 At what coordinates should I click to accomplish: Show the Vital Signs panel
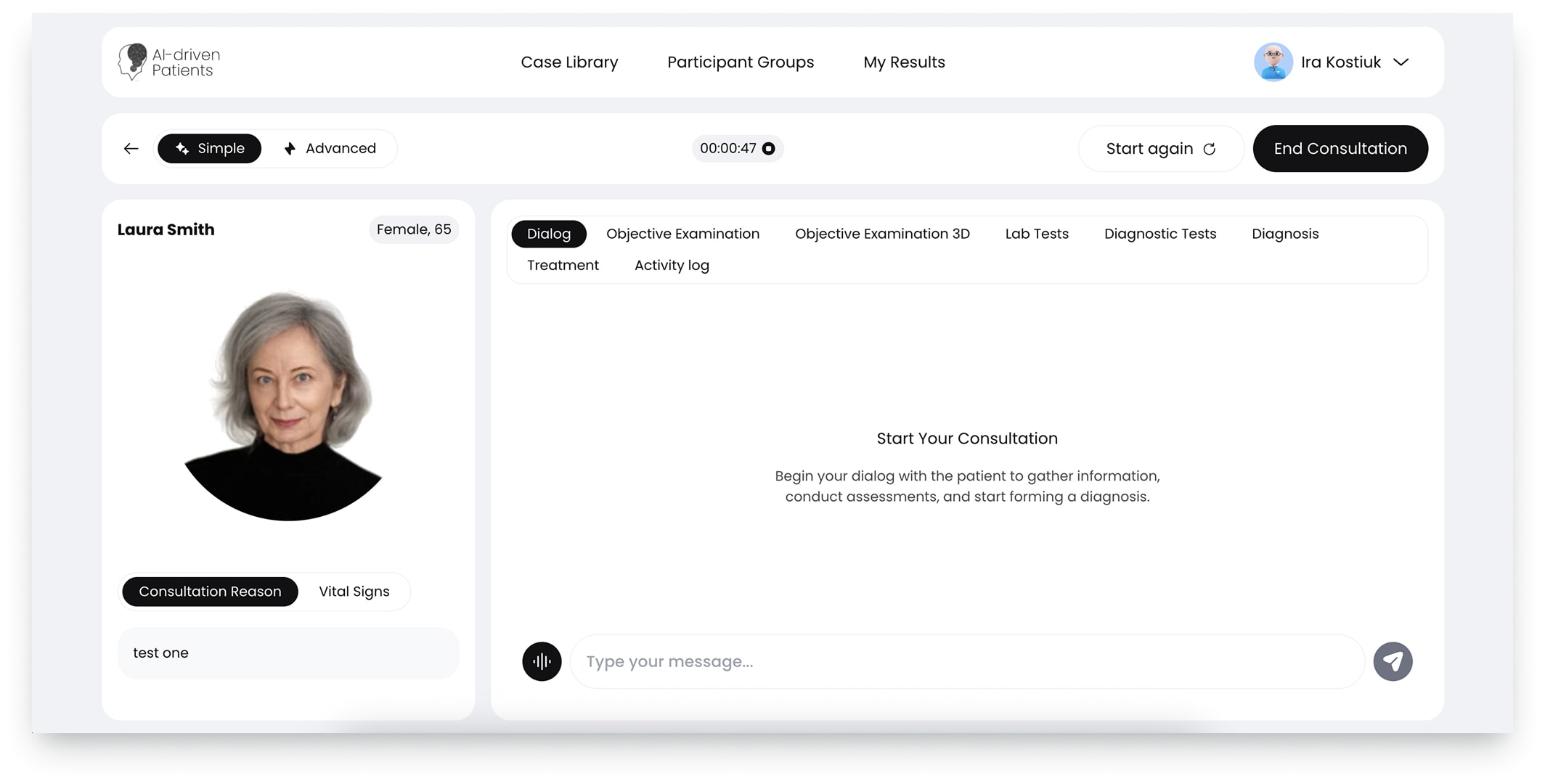(354, 592)
